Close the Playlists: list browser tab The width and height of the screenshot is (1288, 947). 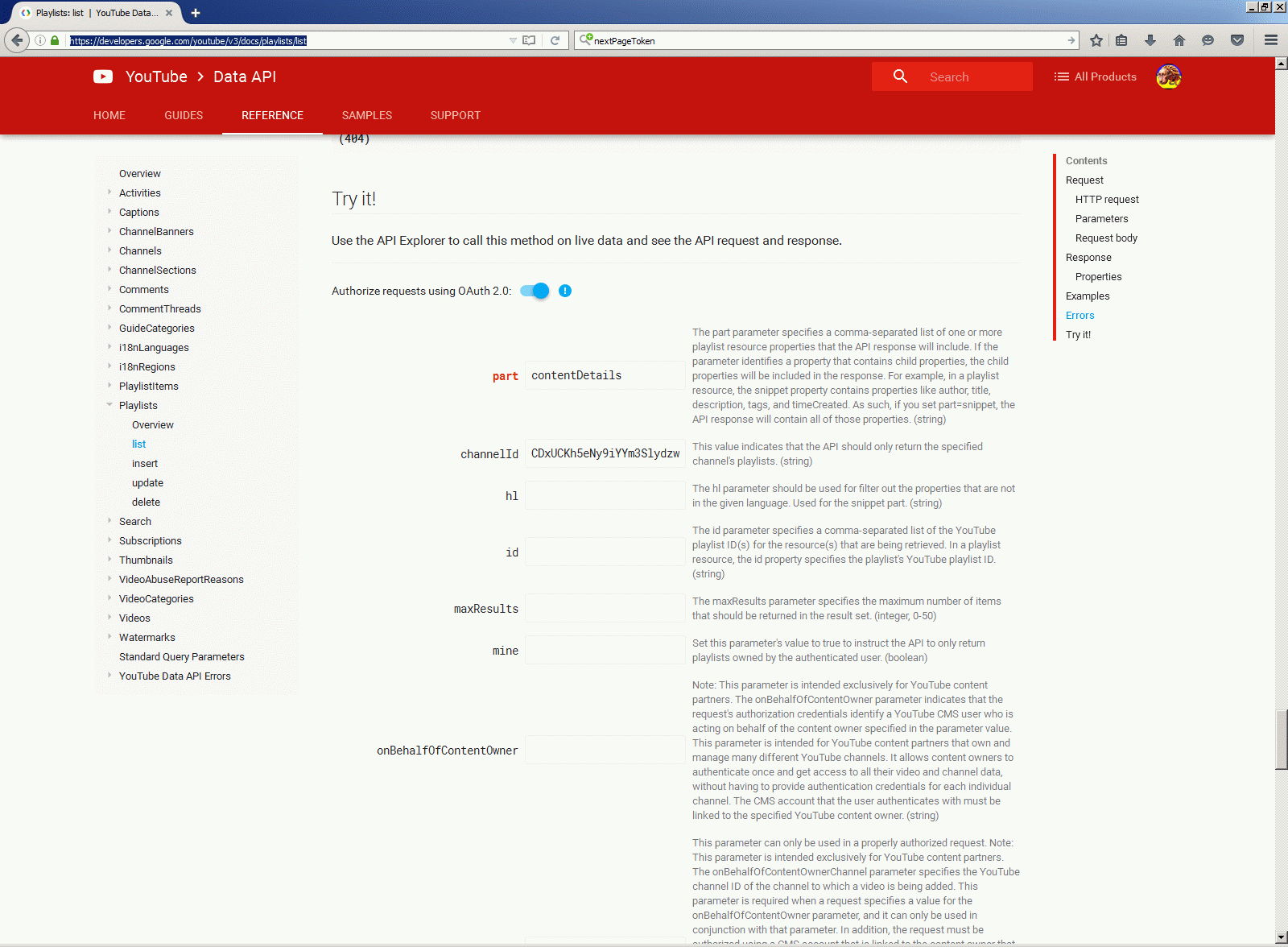pos(169,13)
